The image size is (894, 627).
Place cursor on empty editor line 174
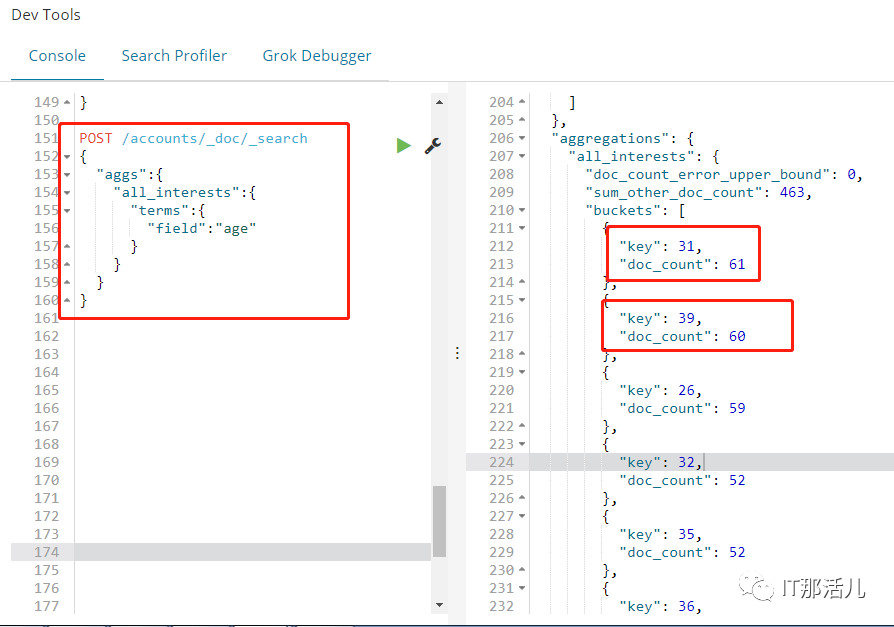pos(252,552)
